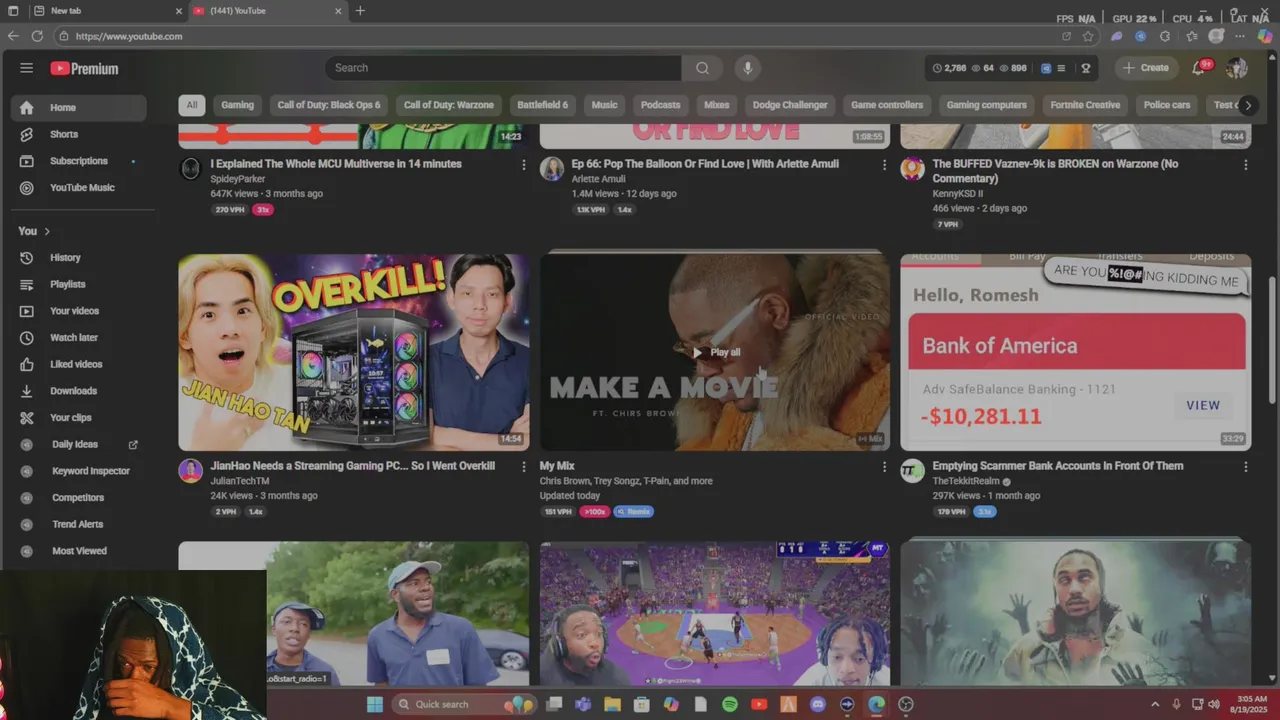
Task: Open Trend Alerts in sidebar
Action: pos(79,524)
